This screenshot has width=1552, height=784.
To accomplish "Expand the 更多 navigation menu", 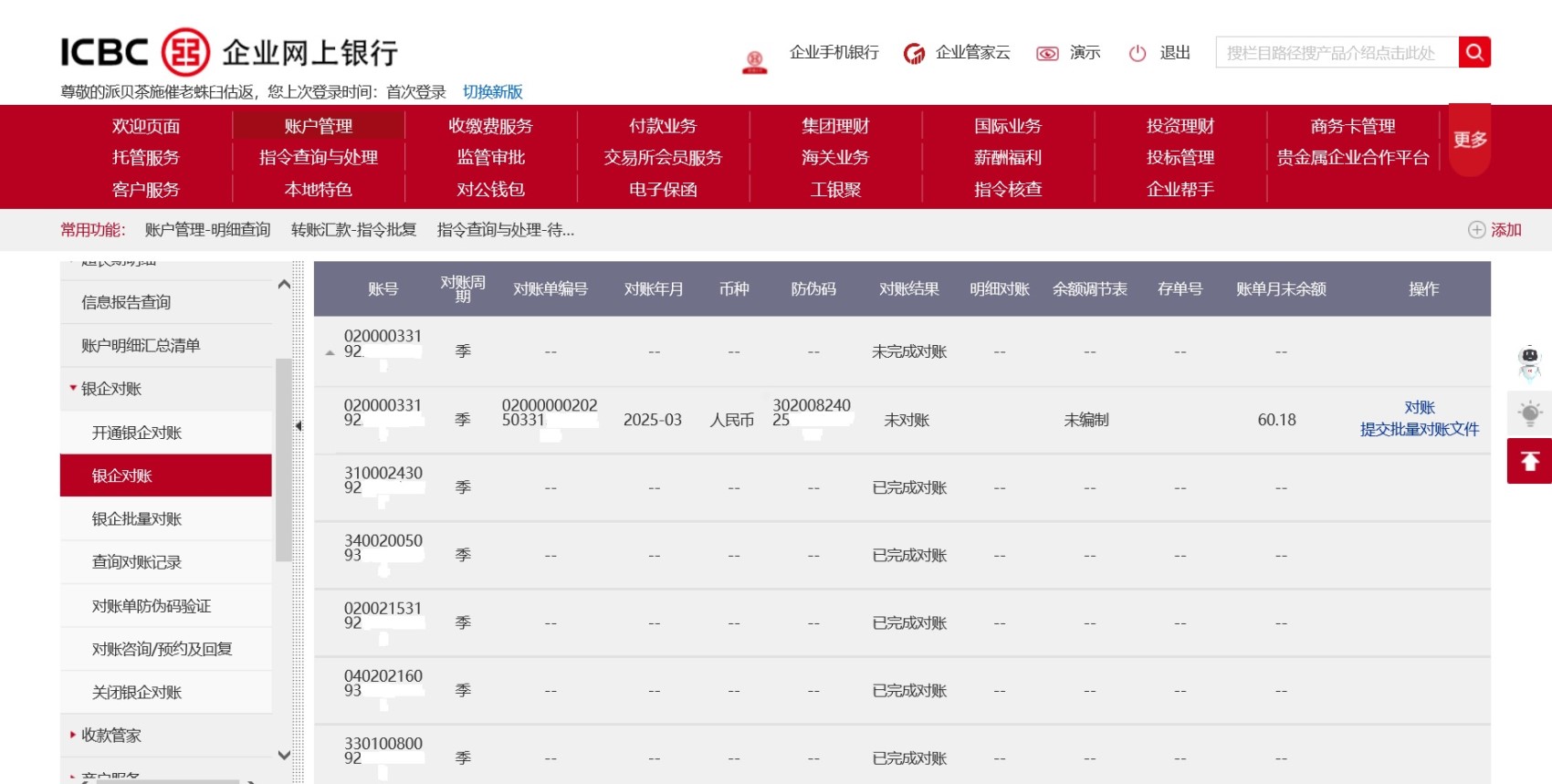I will (1469, 140).
